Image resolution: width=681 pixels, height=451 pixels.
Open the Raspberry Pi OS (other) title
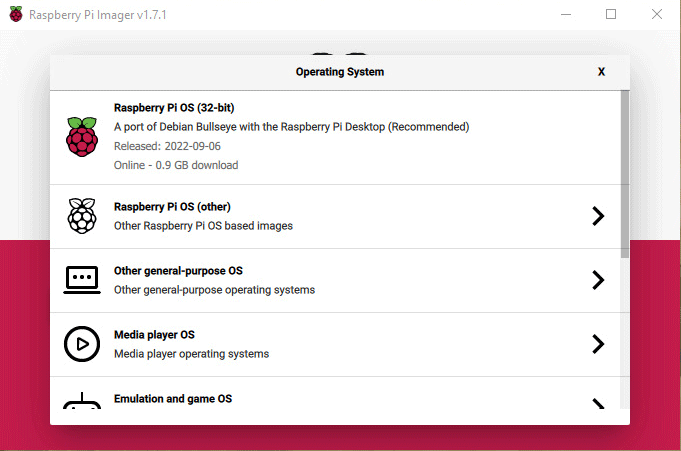point(172,207)
